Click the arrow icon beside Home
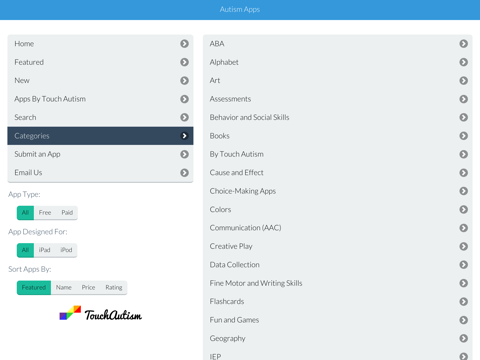Image resolution: width=480 pixels, height=360 pixels. click(x=184, y=44)
